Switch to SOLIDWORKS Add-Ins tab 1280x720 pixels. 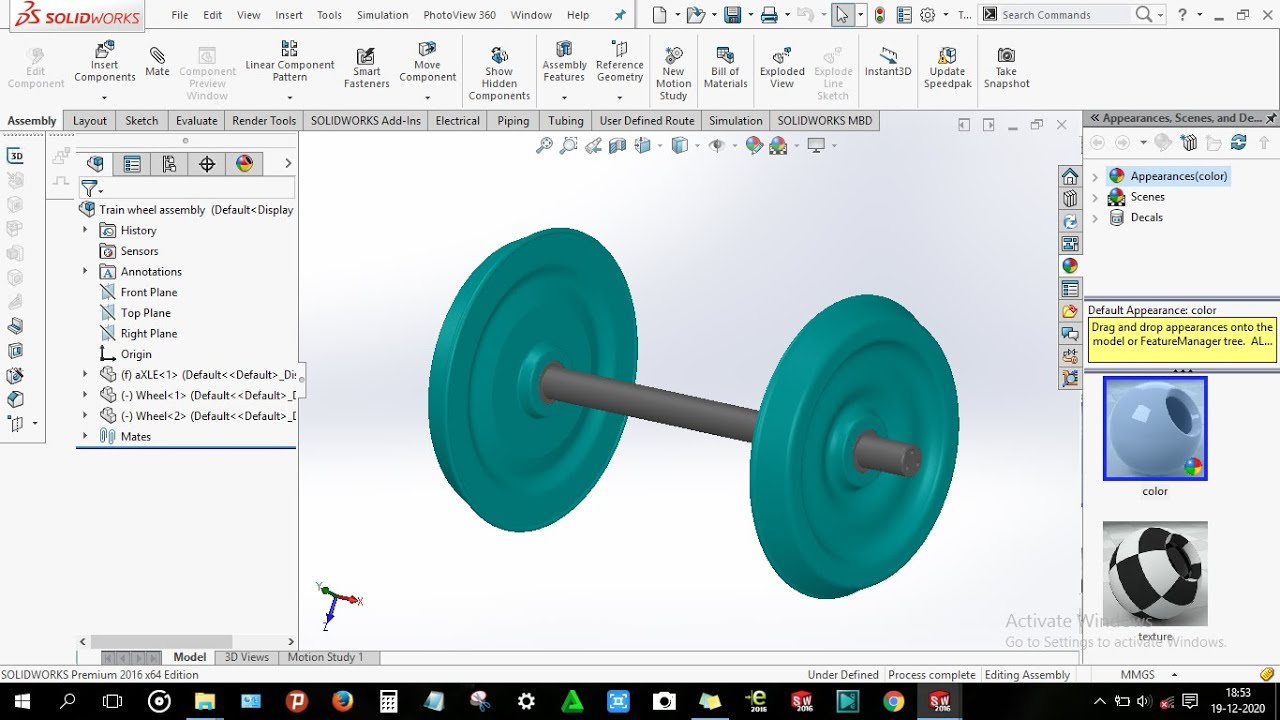pyautogui.click(x=365, y=121)
